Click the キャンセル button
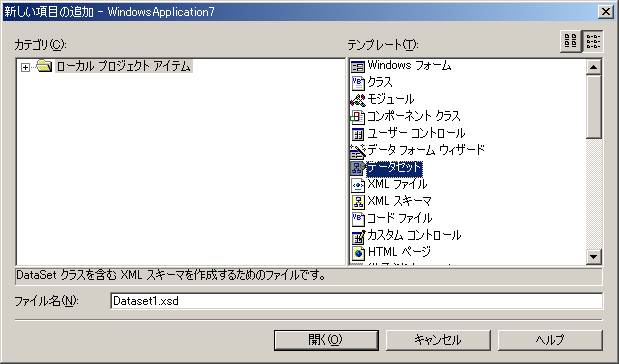Viewport: 619px width, 364px height. tap(438, 340)
